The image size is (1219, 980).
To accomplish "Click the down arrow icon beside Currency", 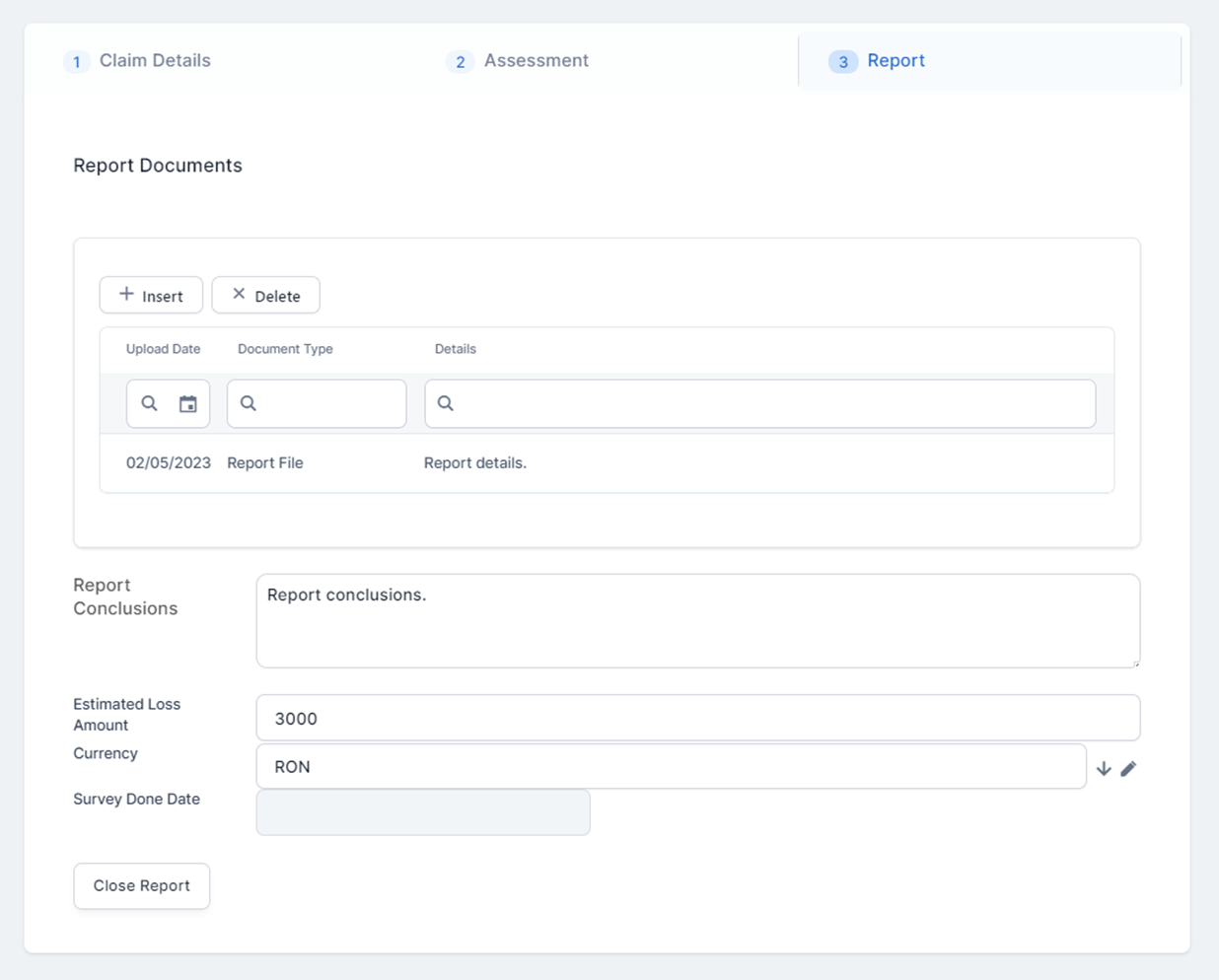I will pos(1104,768).
